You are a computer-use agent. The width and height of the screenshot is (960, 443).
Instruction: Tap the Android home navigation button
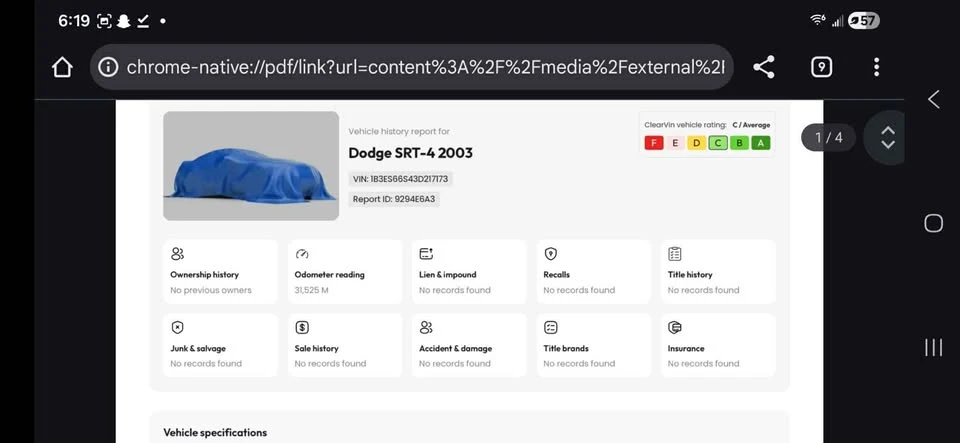tap(933, 223)
